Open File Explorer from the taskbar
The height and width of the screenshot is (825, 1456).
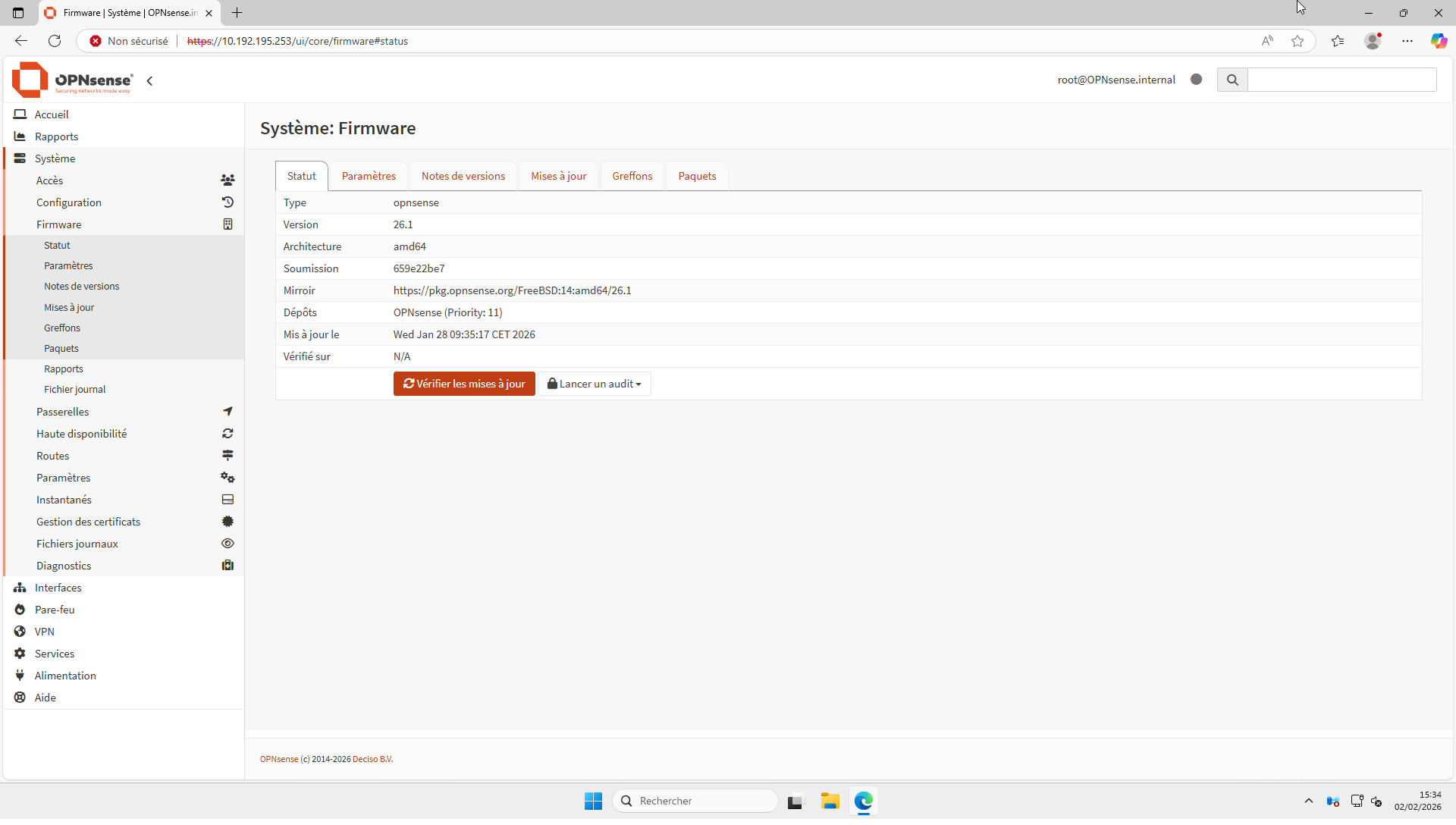tap(830, 801)
